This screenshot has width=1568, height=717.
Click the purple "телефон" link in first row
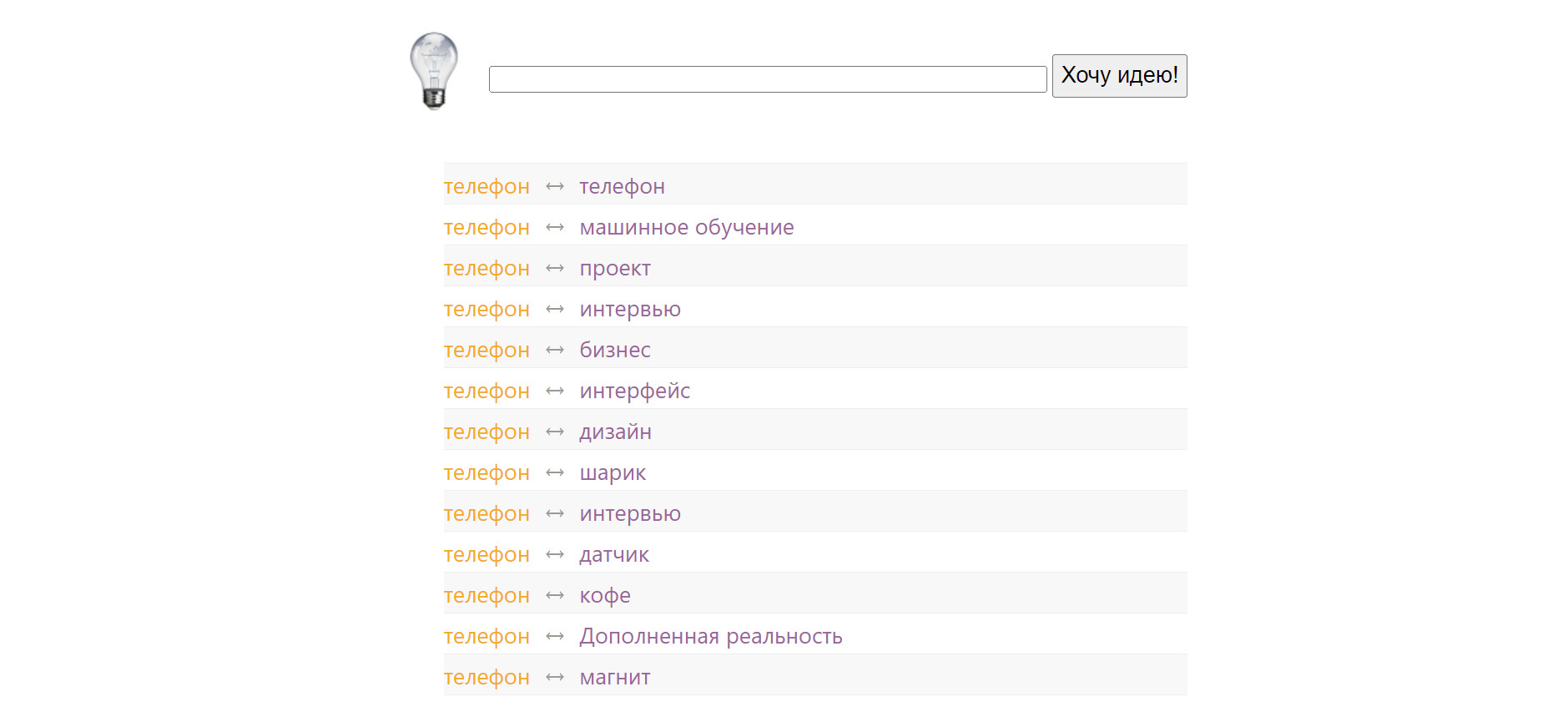[x=622, y=187]
